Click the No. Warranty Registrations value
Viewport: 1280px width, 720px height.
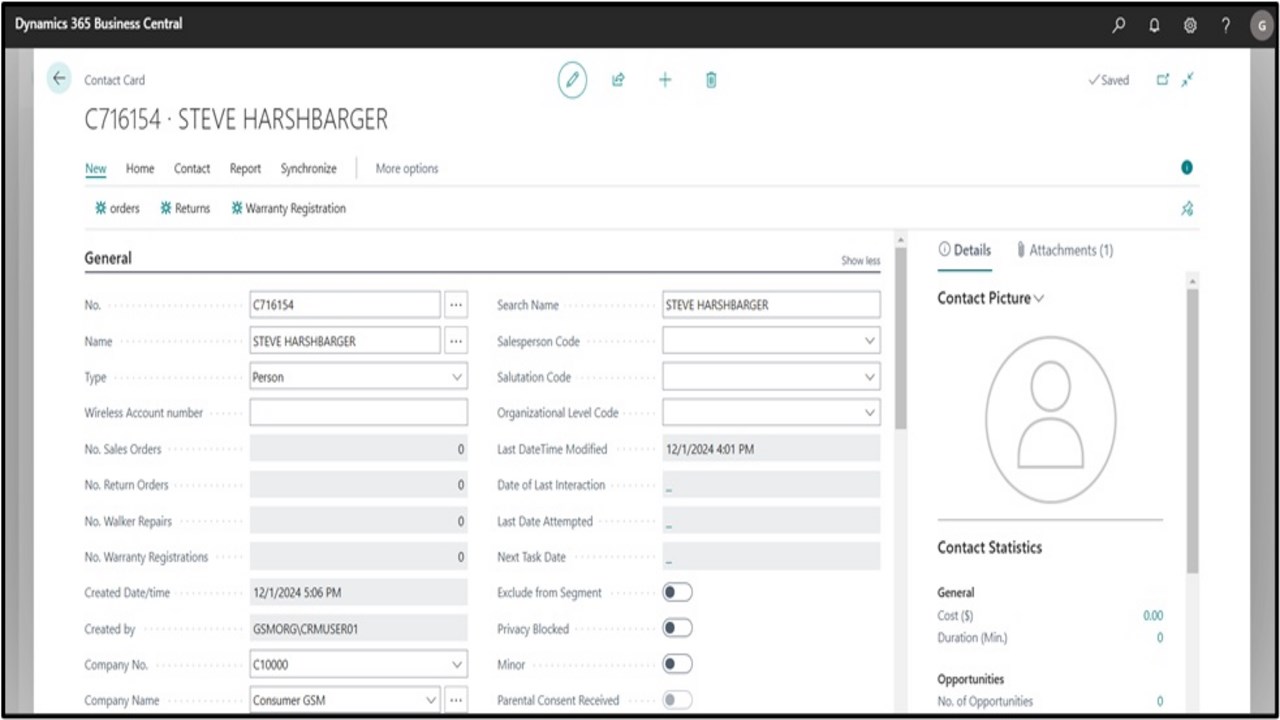pyautogui.click(x=358, y=557)
